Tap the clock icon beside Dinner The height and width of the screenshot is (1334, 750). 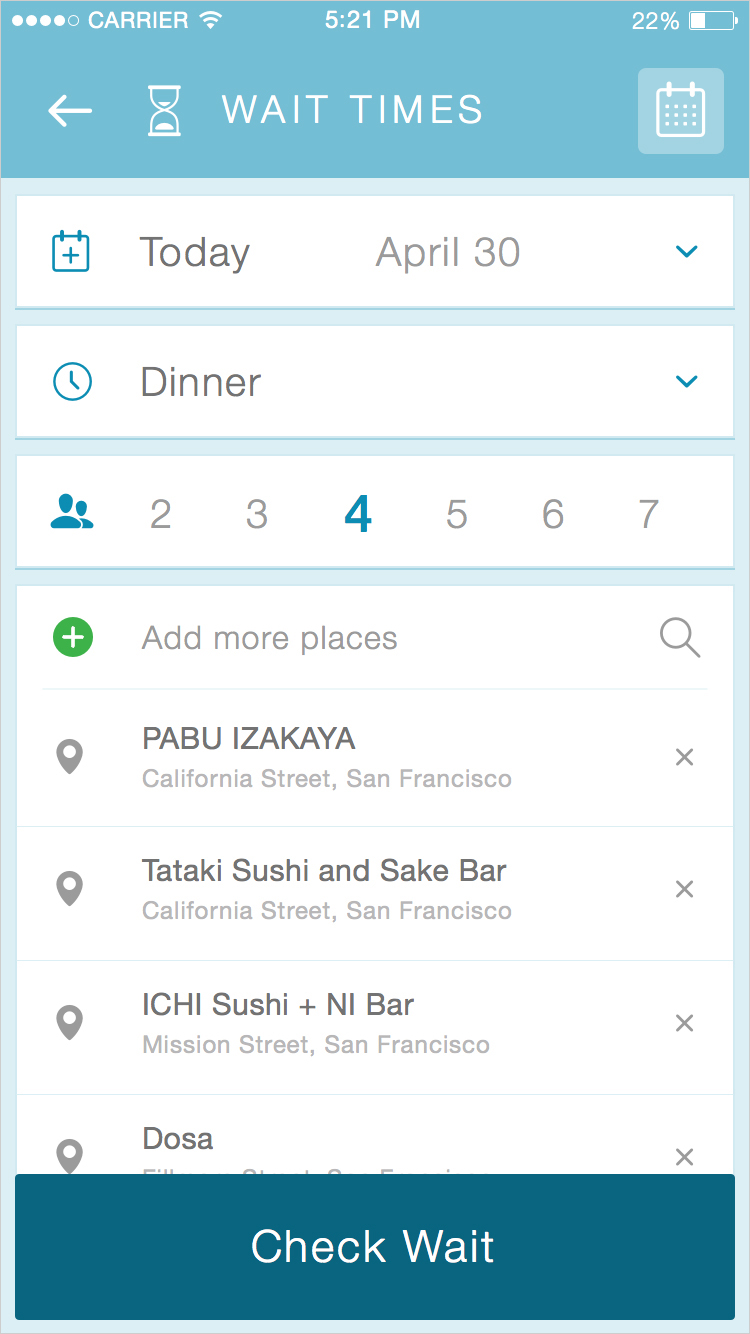tap(72, 381)
